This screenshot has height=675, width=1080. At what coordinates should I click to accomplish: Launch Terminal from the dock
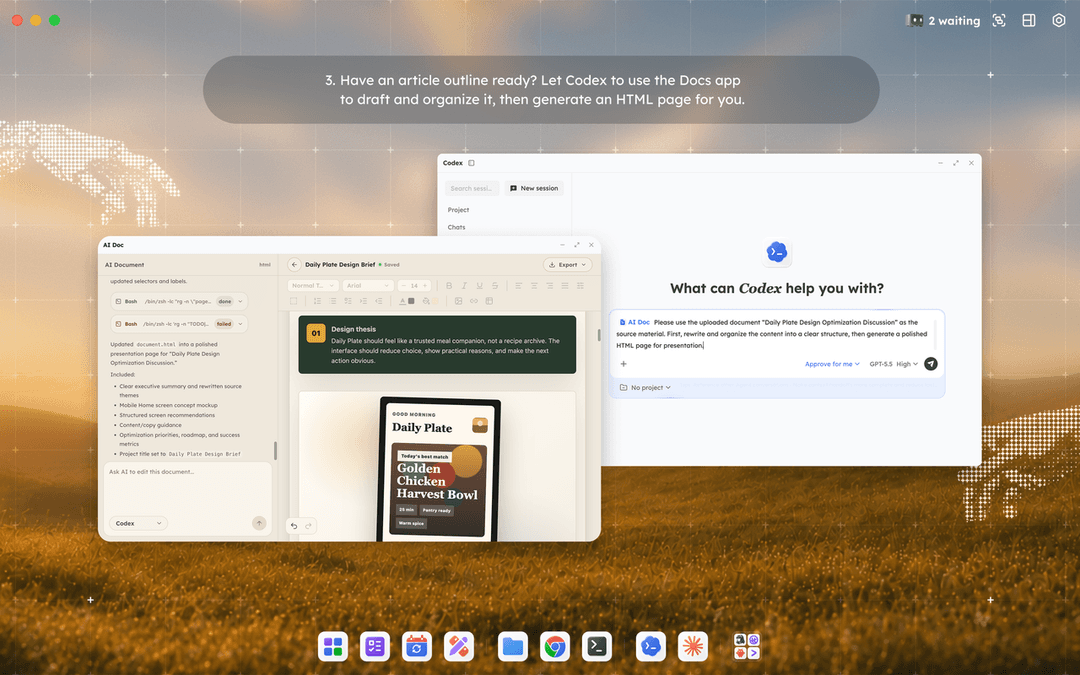pyautogui.click(x=596, y=647)
